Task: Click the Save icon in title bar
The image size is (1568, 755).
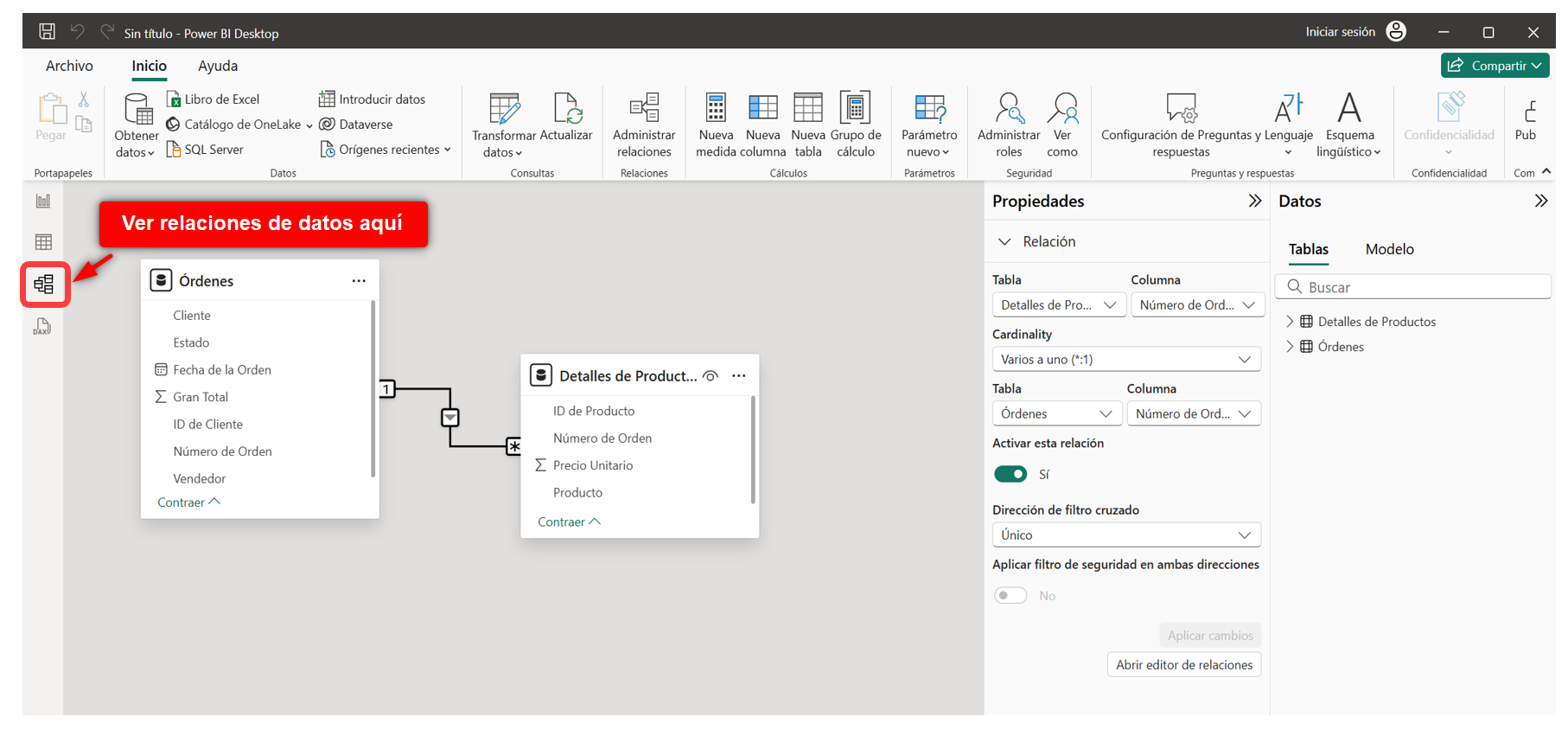Action: tap(48, 32)
